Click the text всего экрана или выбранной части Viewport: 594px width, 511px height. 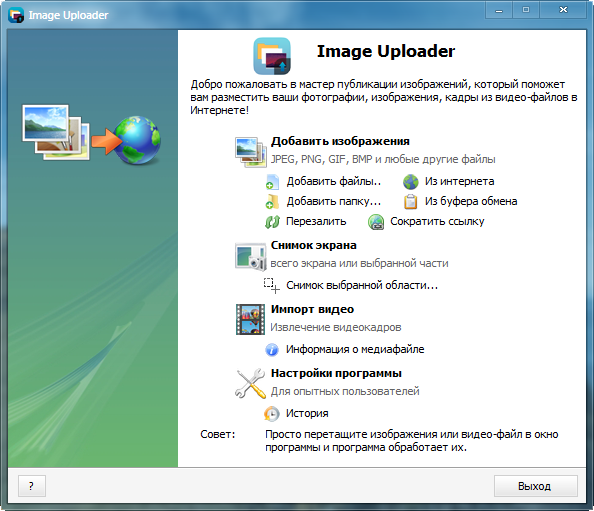(x=359, y=263)
